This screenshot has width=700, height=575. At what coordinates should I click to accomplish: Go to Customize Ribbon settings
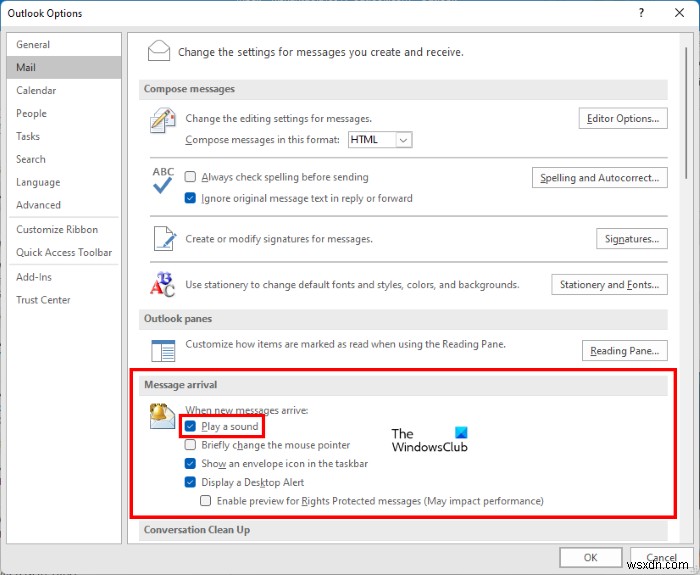coord(64,229)
